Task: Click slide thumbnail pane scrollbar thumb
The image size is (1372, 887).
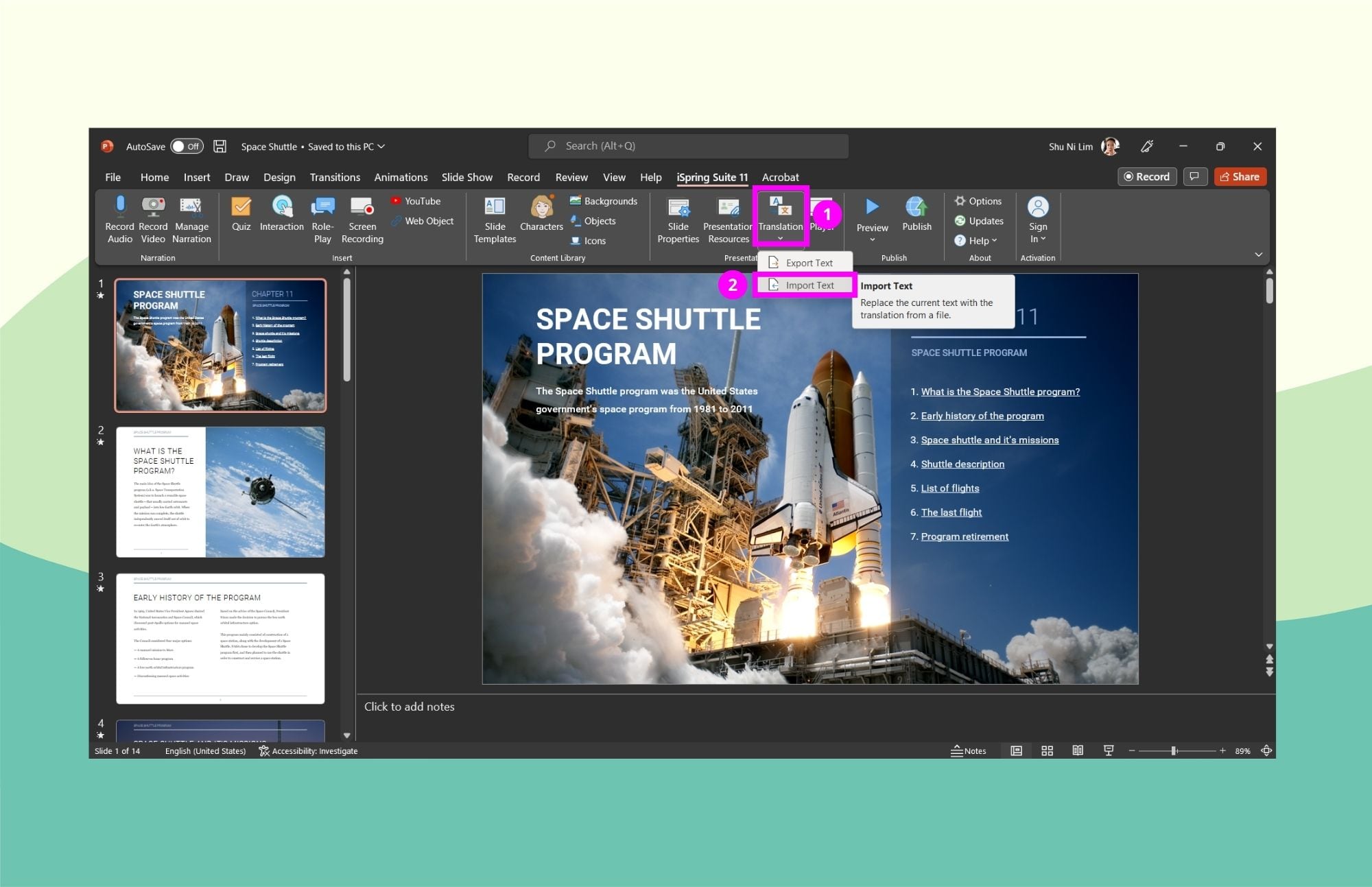Action: click(x=346, y=329)
